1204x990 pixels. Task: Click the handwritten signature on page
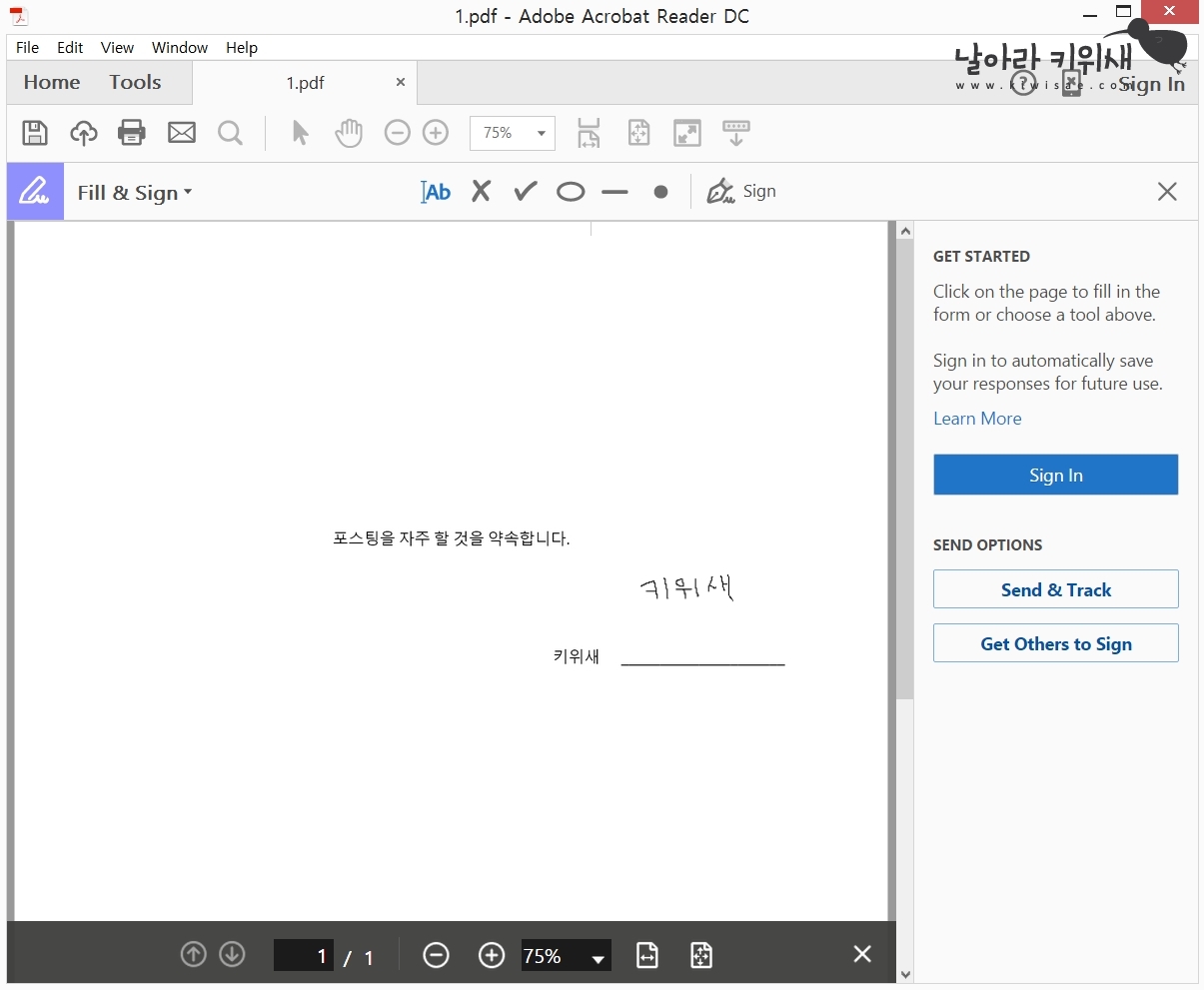[x=687, y=587]
